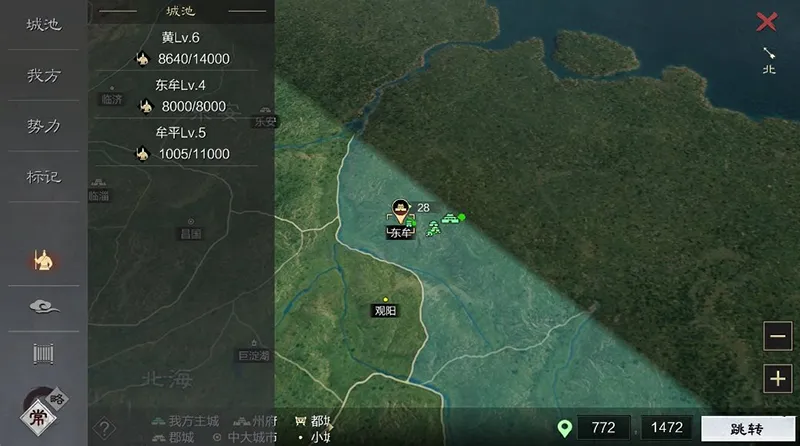Switch to the 势力 tab
800x446 pixels.
click(x=43, y=126)
